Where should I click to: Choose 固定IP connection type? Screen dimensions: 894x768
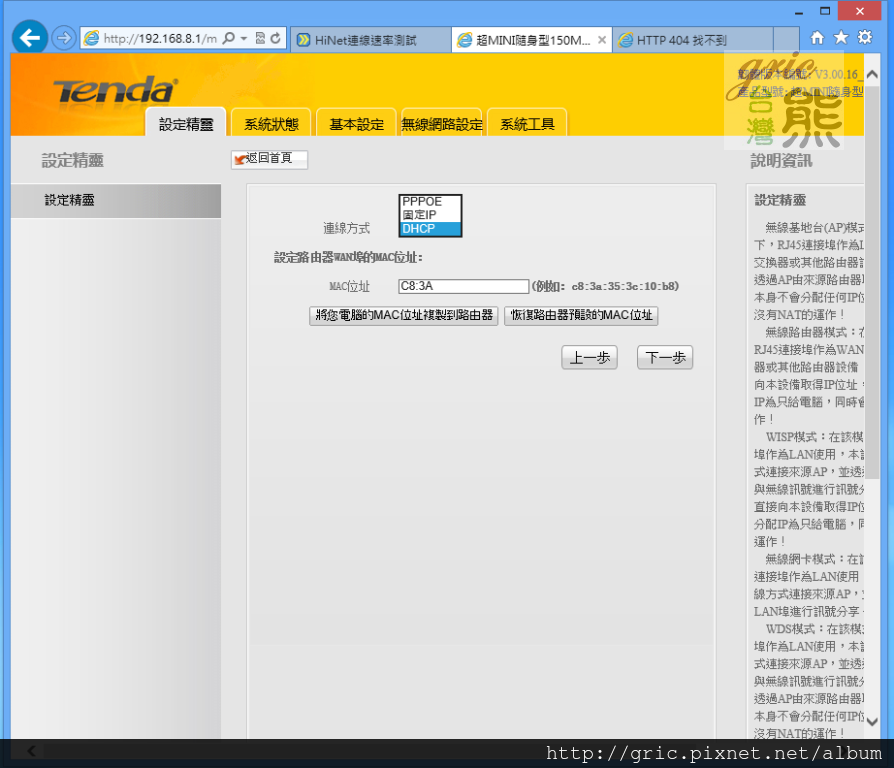pyautogui.click(x=430, y=215)
